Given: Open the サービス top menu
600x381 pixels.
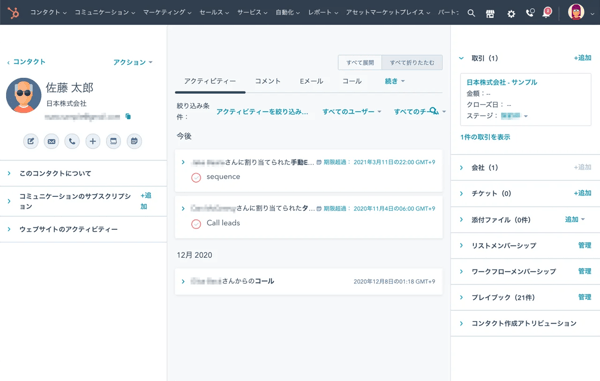Looking at the screenshot, I should coord(252,13).
